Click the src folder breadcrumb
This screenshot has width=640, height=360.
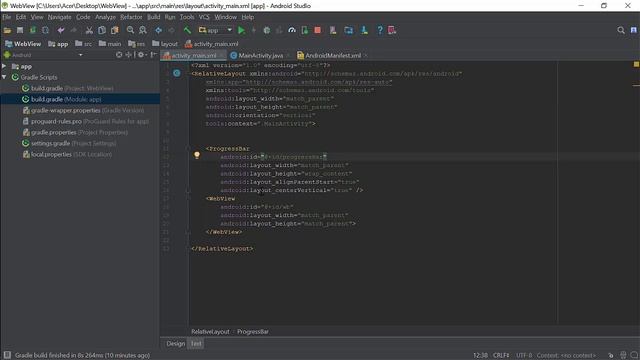pos(83,44)
